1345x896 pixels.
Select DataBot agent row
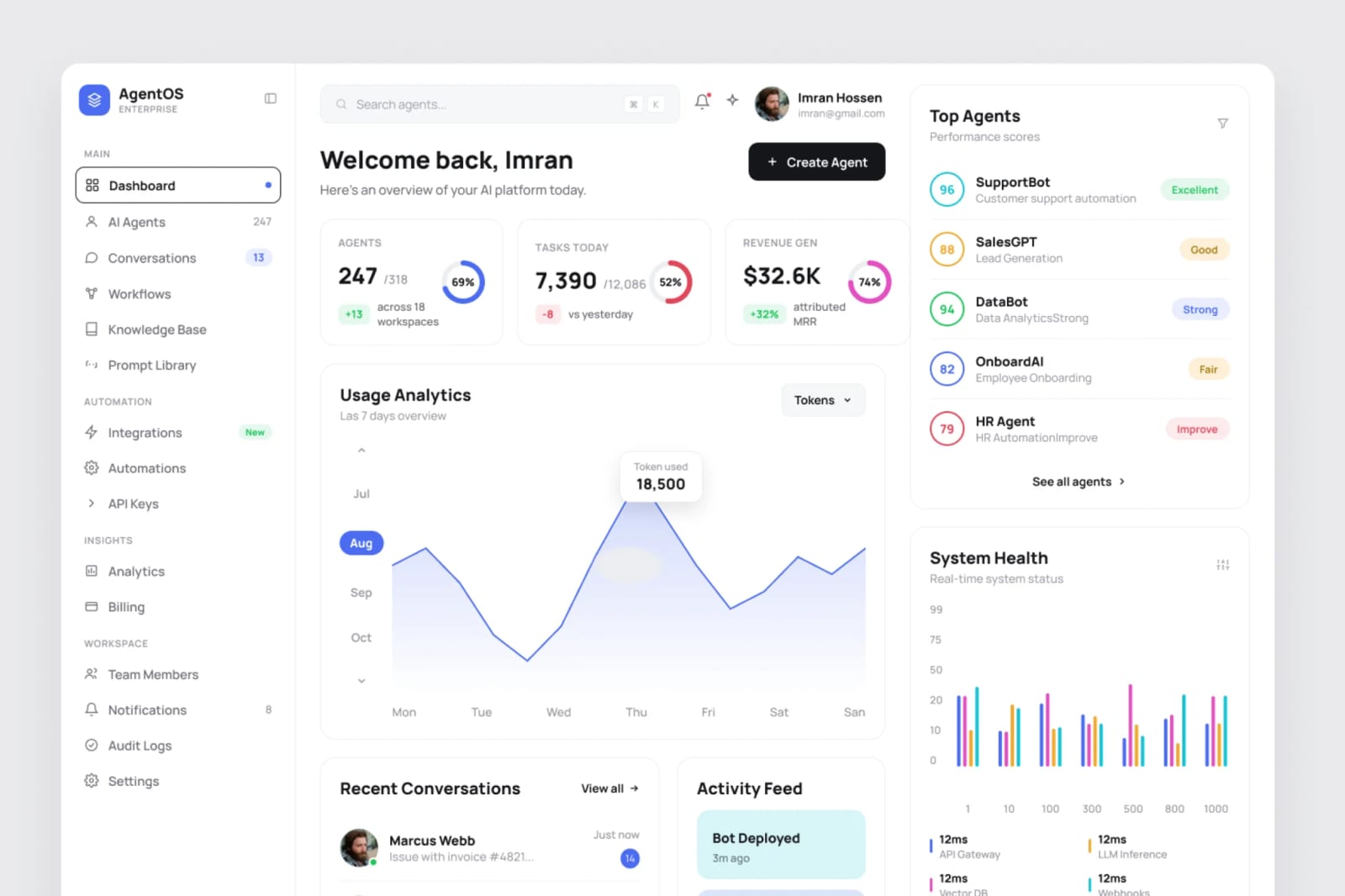pos(1079,309)
